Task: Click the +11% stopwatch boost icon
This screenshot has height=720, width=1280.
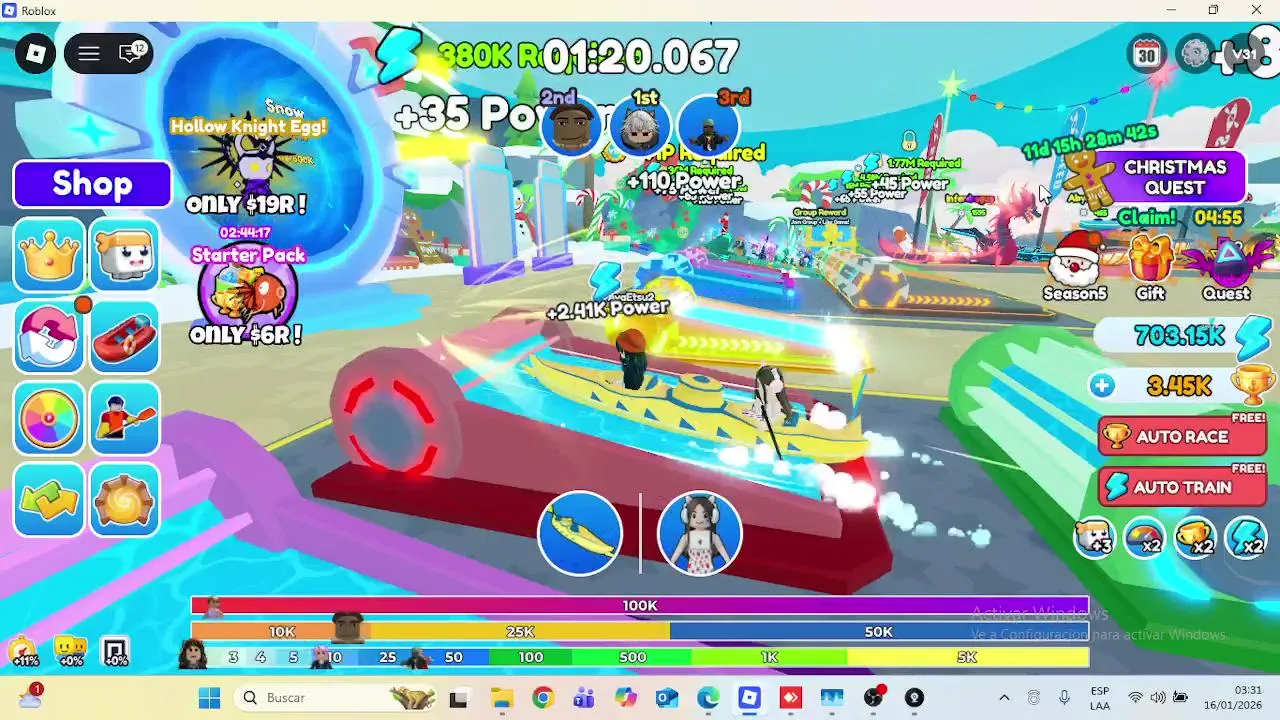Action: [x=24, y=652]
